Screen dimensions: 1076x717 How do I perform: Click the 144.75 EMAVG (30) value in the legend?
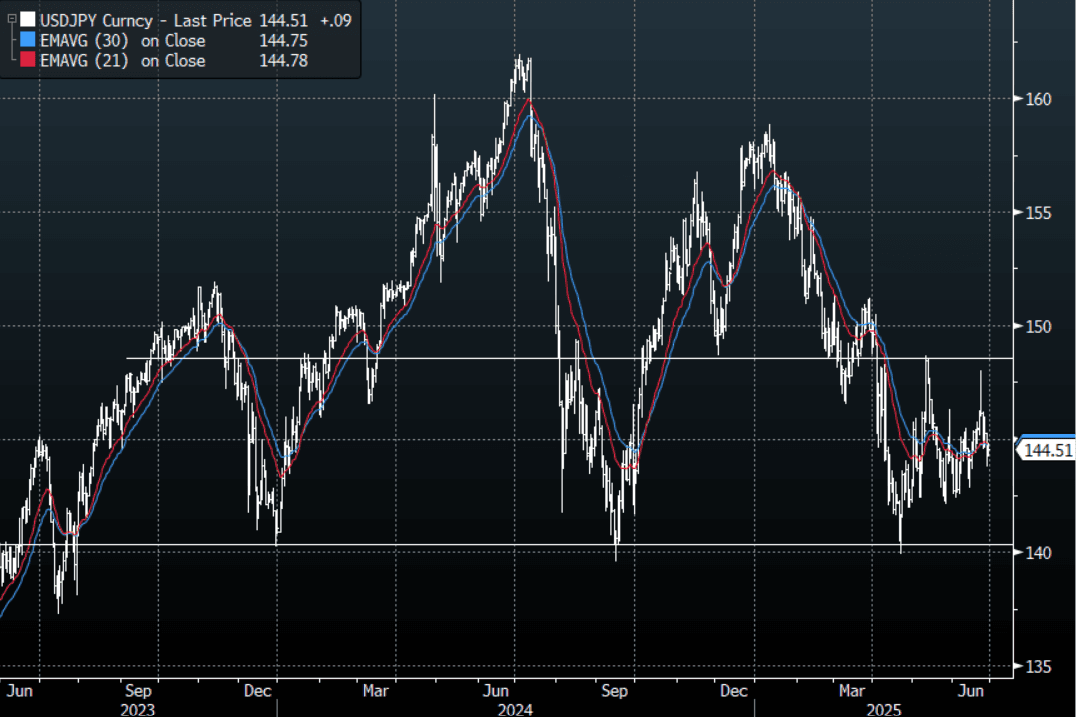(x=281, y=41)
